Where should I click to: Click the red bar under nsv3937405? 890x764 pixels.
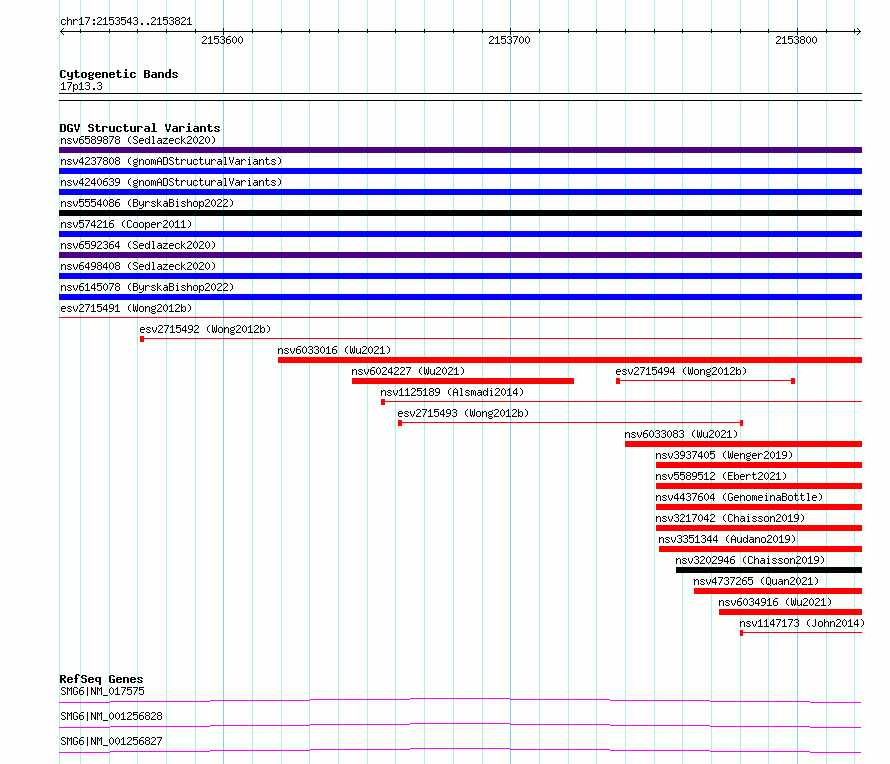point(759,465)
